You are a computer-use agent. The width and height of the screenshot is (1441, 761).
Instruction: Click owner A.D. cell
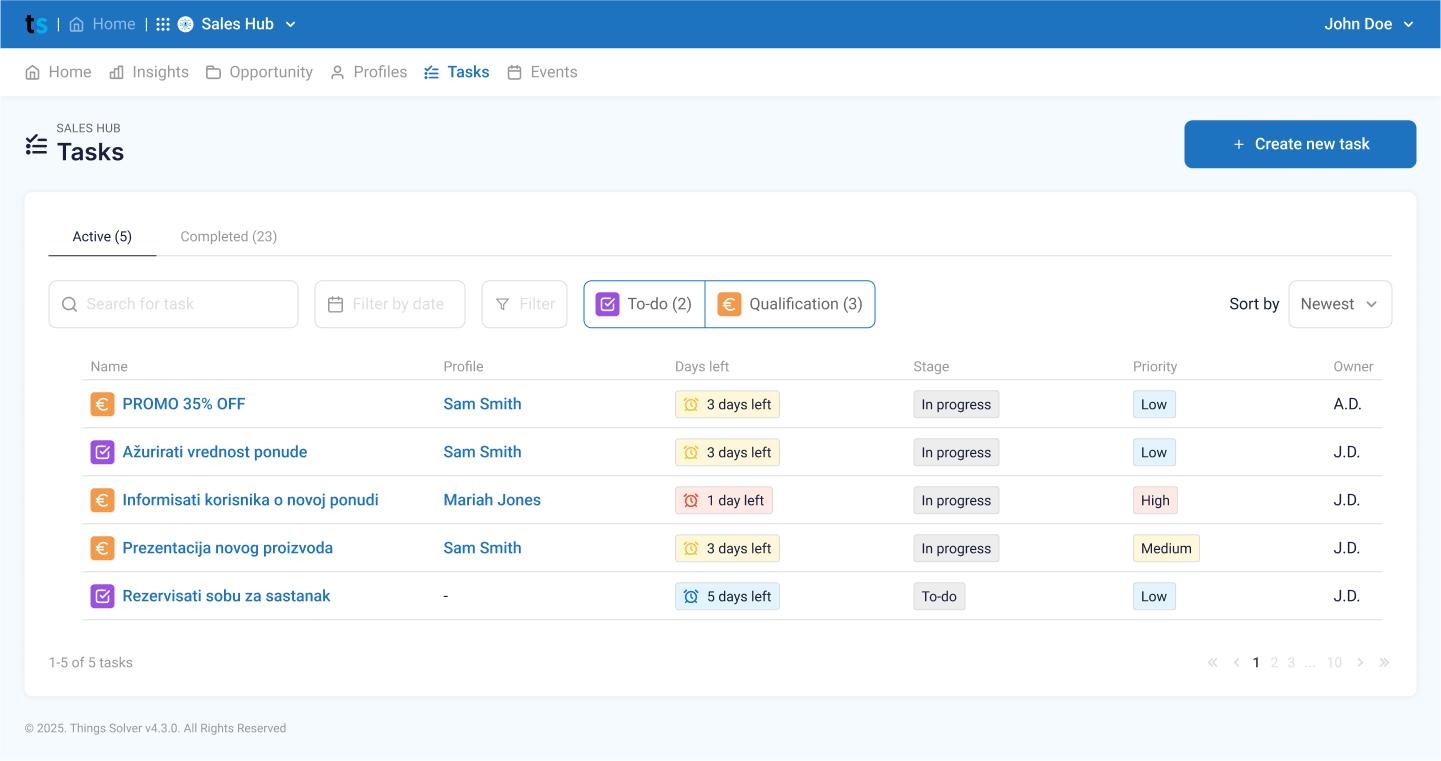pyautogui.click(x=1347, y=404)
